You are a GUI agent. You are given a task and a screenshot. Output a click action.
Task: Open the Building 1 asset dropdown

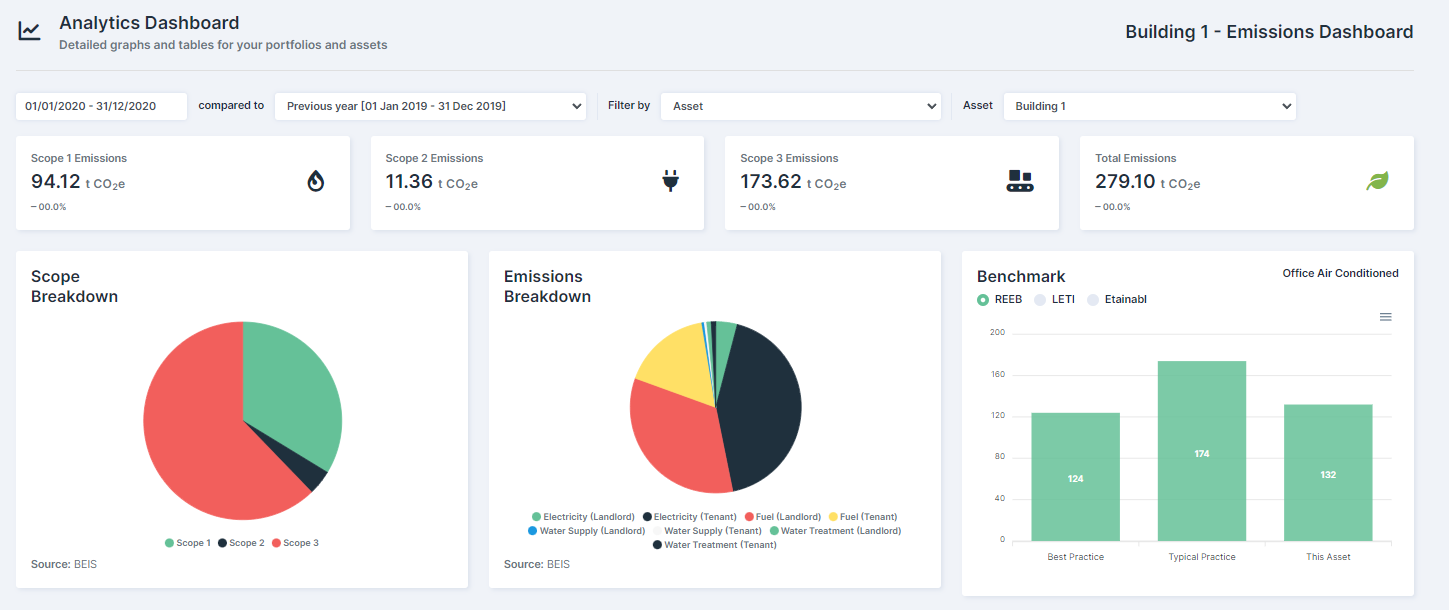1150,106
